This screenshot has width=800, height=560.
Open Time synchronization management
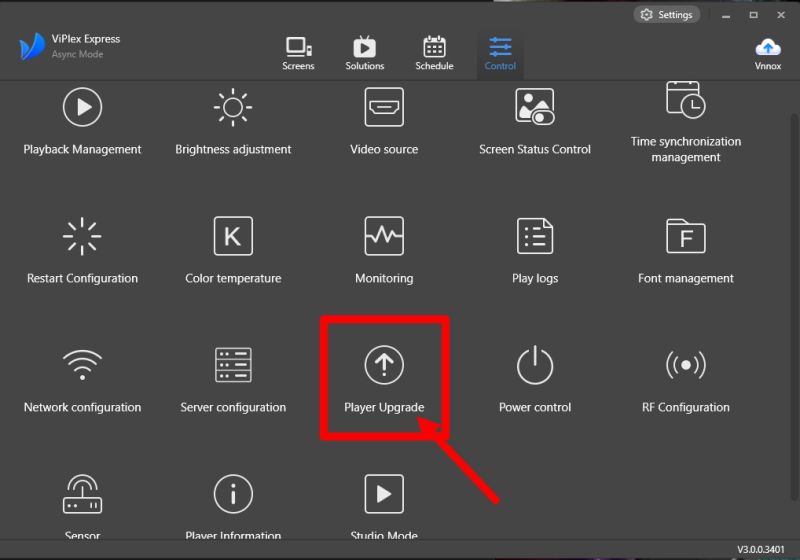[686, 100]
